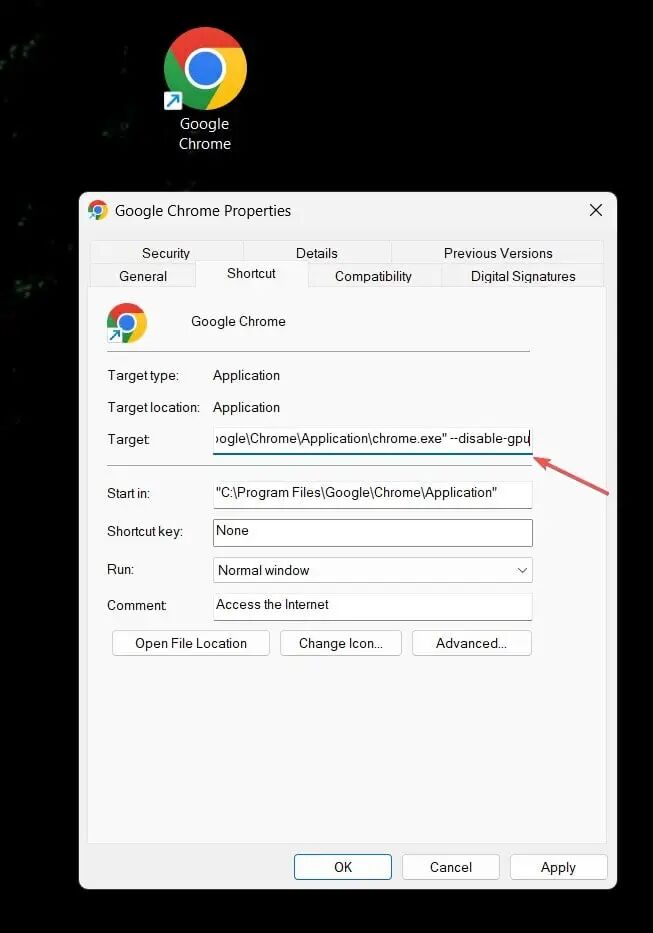
Task: Open the Previous Versions tab
Action: [498, 253]
